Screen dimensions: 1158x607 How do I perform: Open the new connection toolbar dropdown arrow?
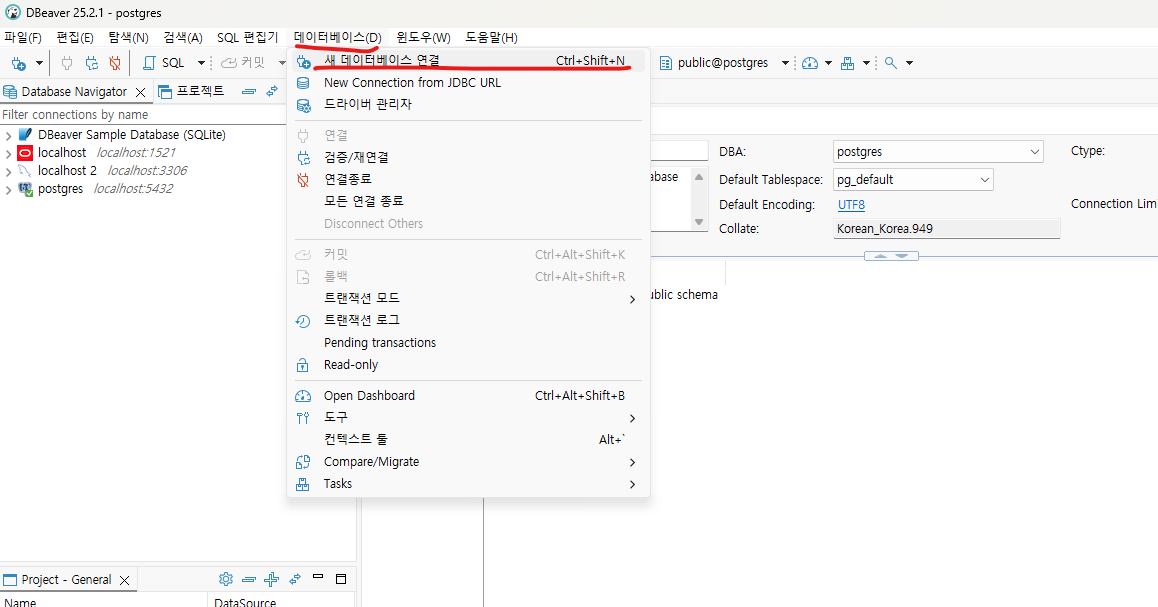point(39,64)
